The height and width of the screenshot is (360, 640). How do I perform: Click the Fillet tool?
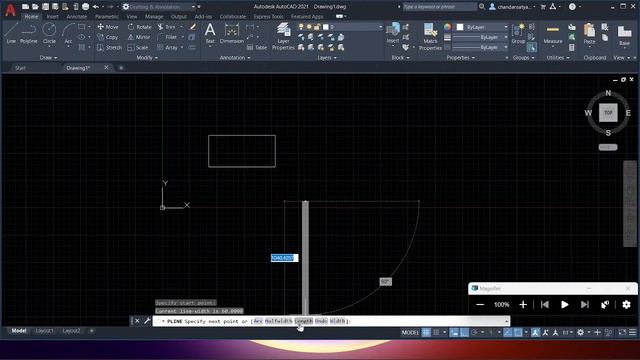click(167, 37)
